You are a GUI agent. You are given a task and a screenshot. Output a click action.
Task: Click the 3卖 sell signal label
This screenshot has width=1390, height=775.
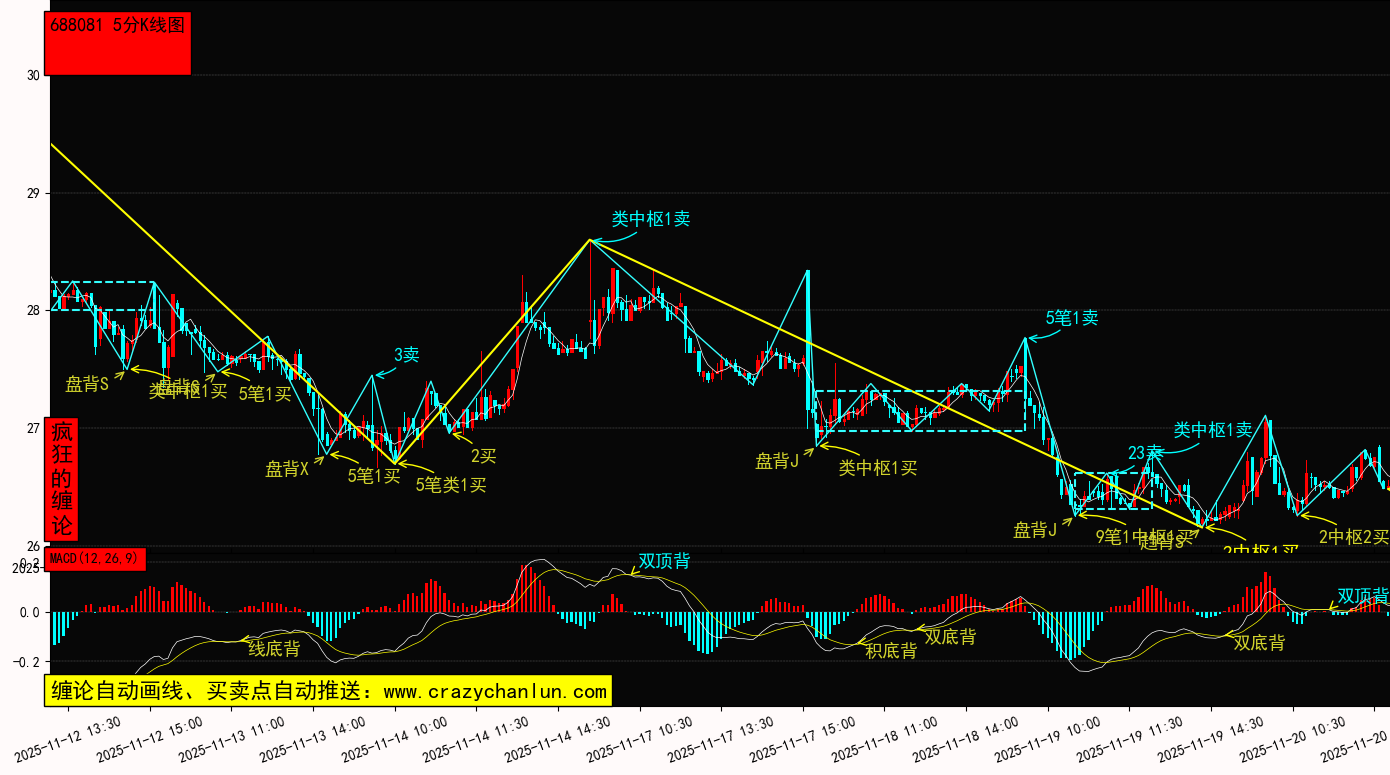point(406,354)
